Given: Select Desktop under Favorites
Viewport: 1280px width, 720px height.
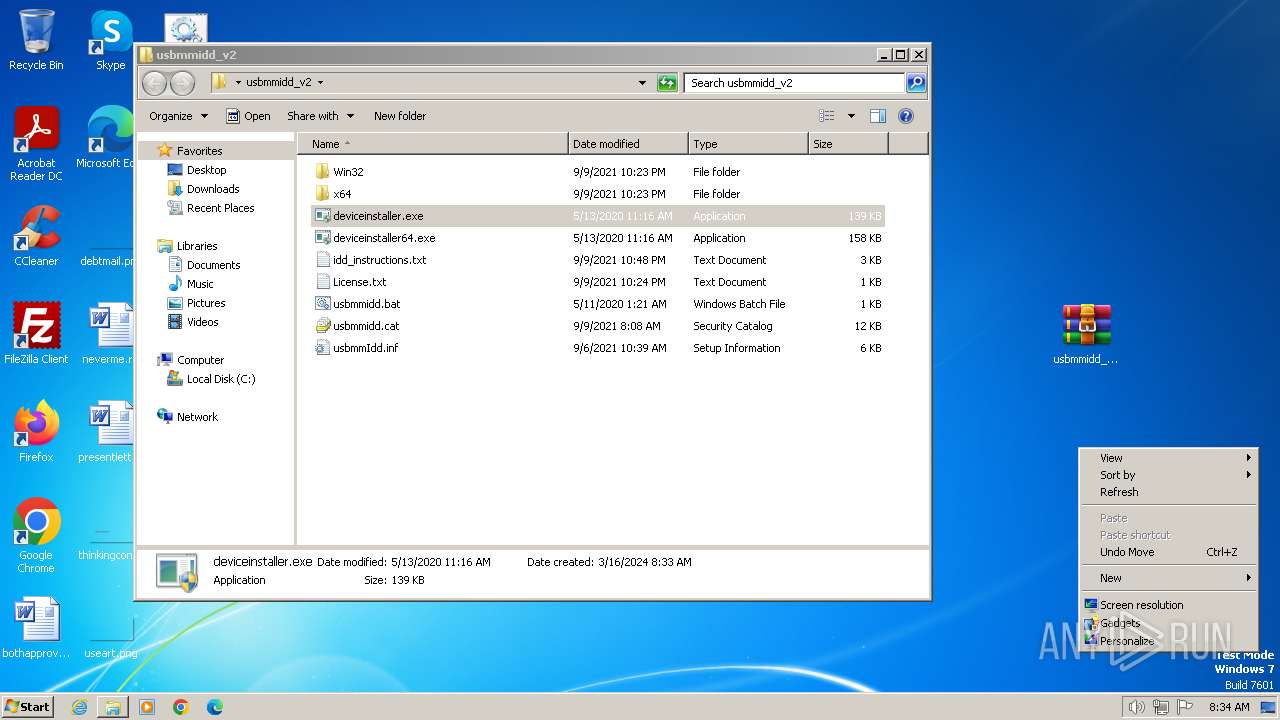Looking at the screenshot, I should click(206, 170).
